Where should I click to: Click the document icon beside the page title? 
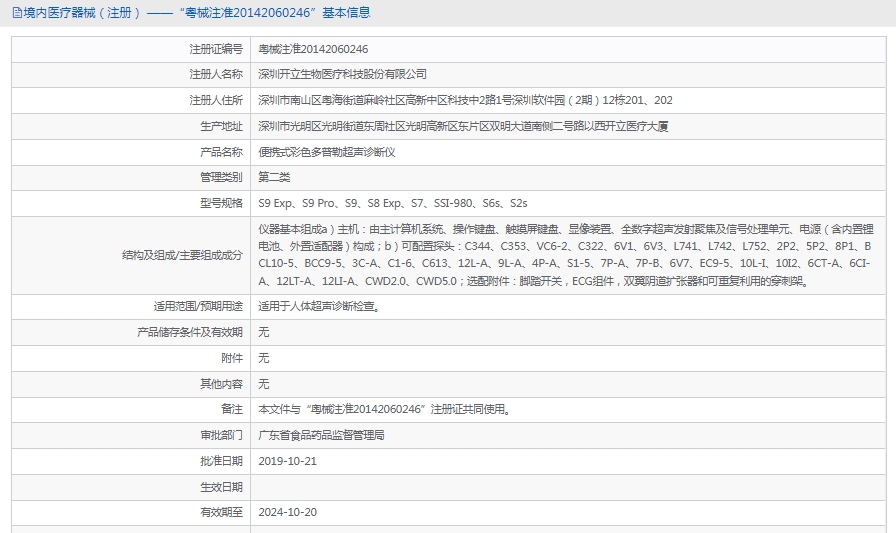pyautogui.click(x=17, y=13)
